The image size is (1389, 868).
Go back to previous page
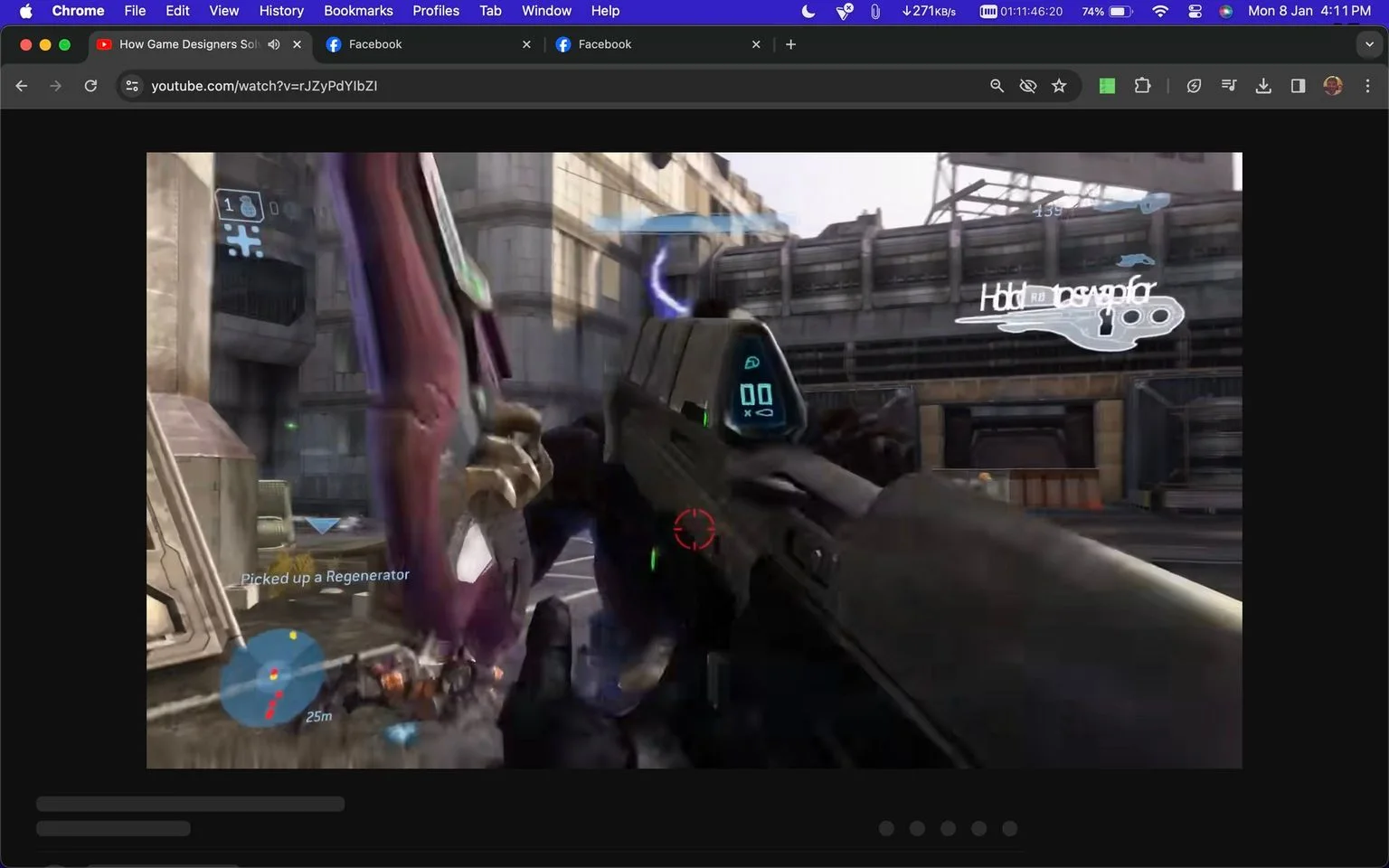(22, 86)
